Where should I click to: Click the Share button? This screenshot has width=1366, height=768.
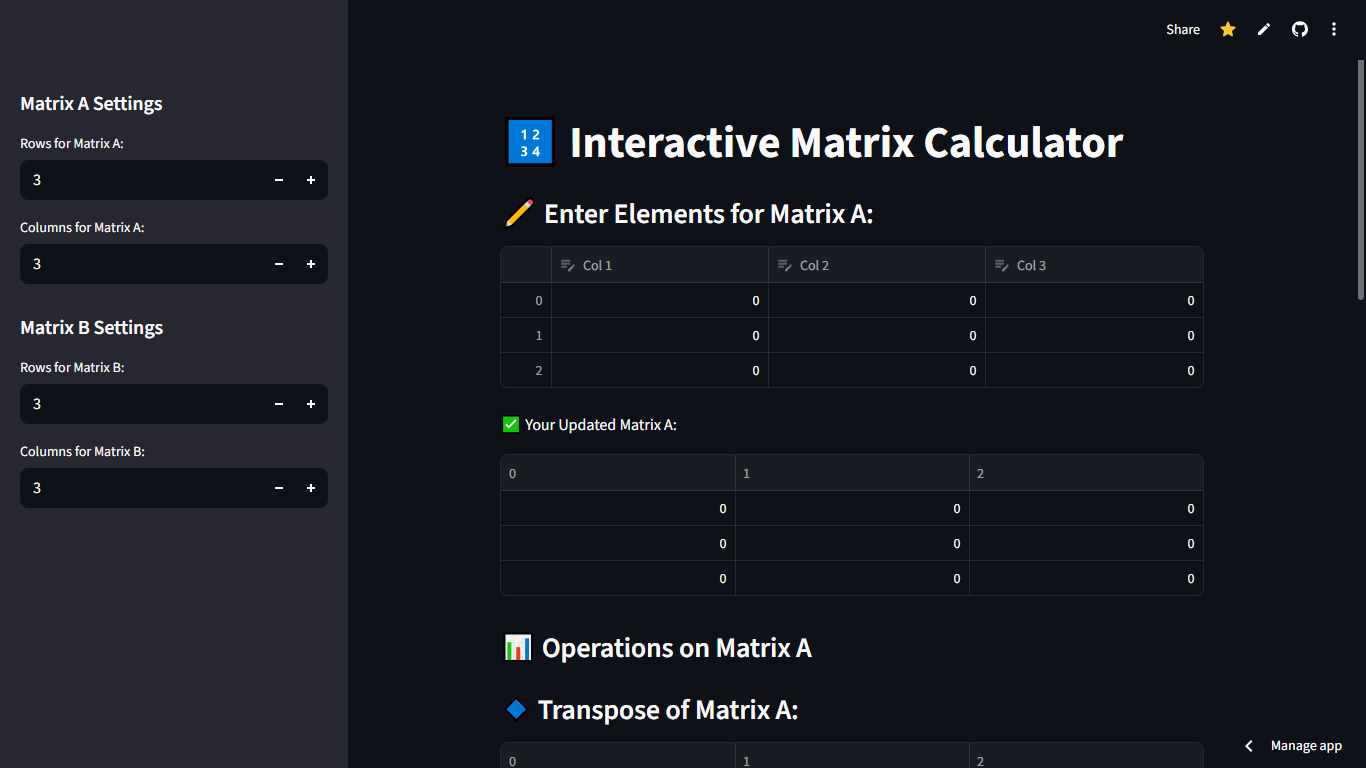pos(1183,30)
